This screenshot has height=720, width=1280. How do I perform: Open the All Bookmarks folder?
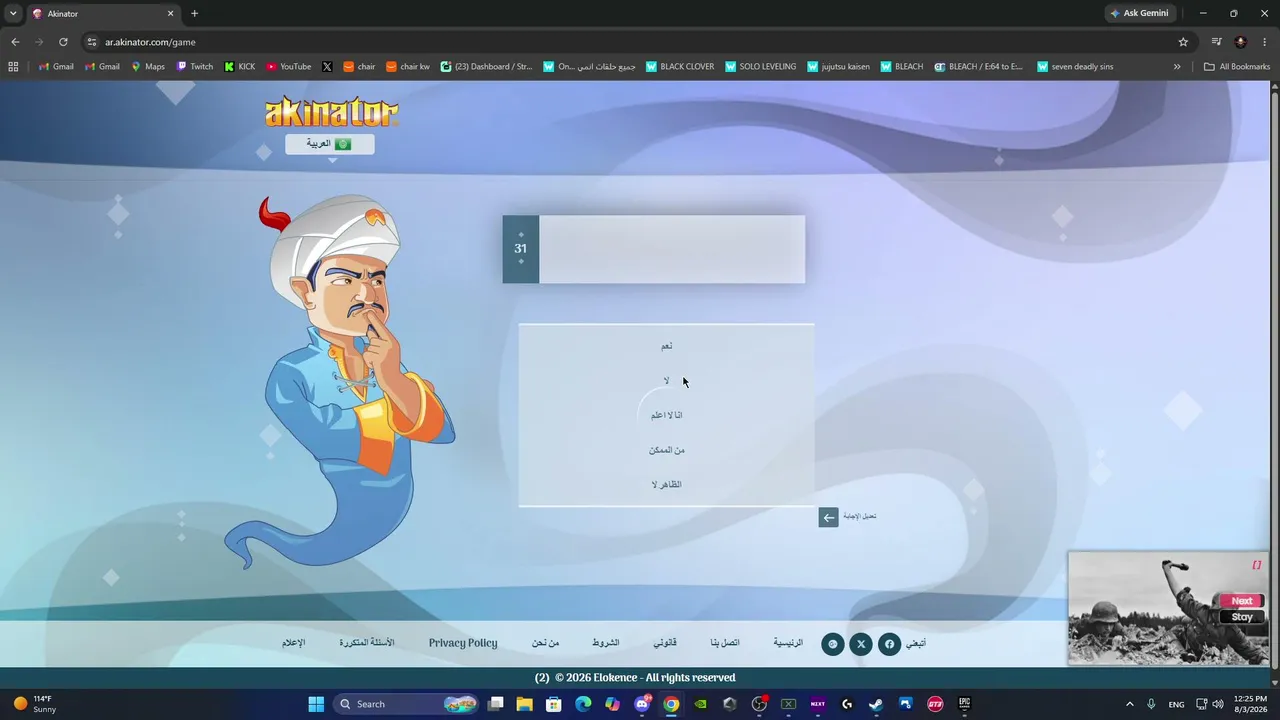pos(1237,67)
